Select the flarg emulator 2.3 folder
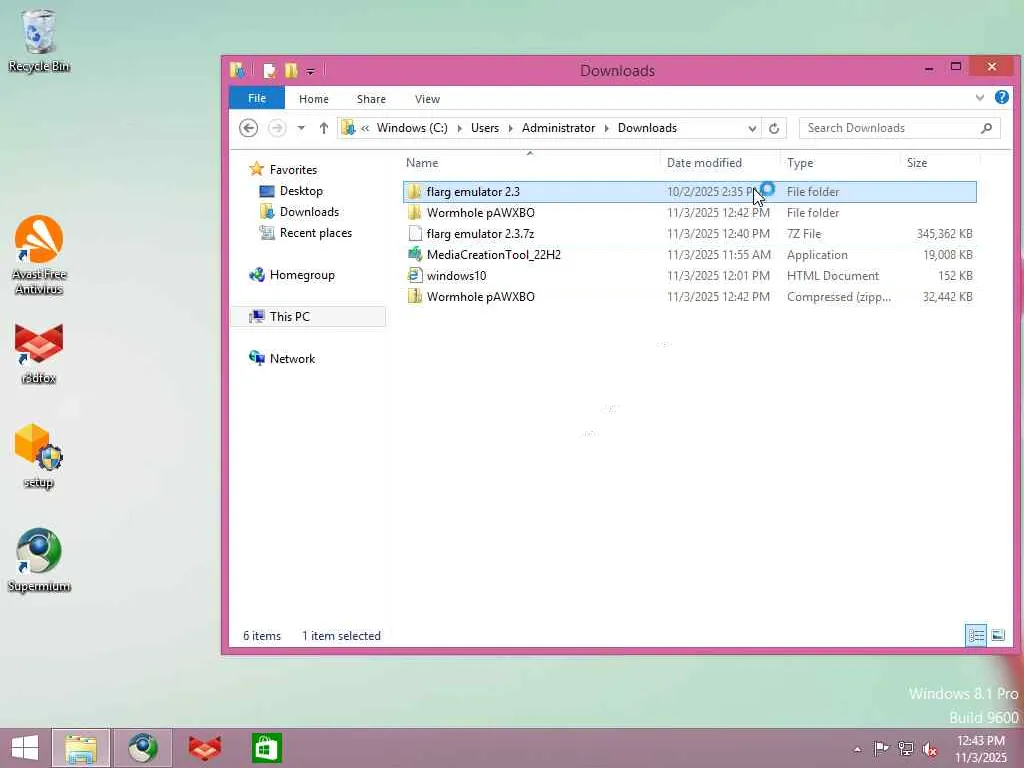Image resolution: width=1024 pixels, height=768 pixels. tap(690, 191)
